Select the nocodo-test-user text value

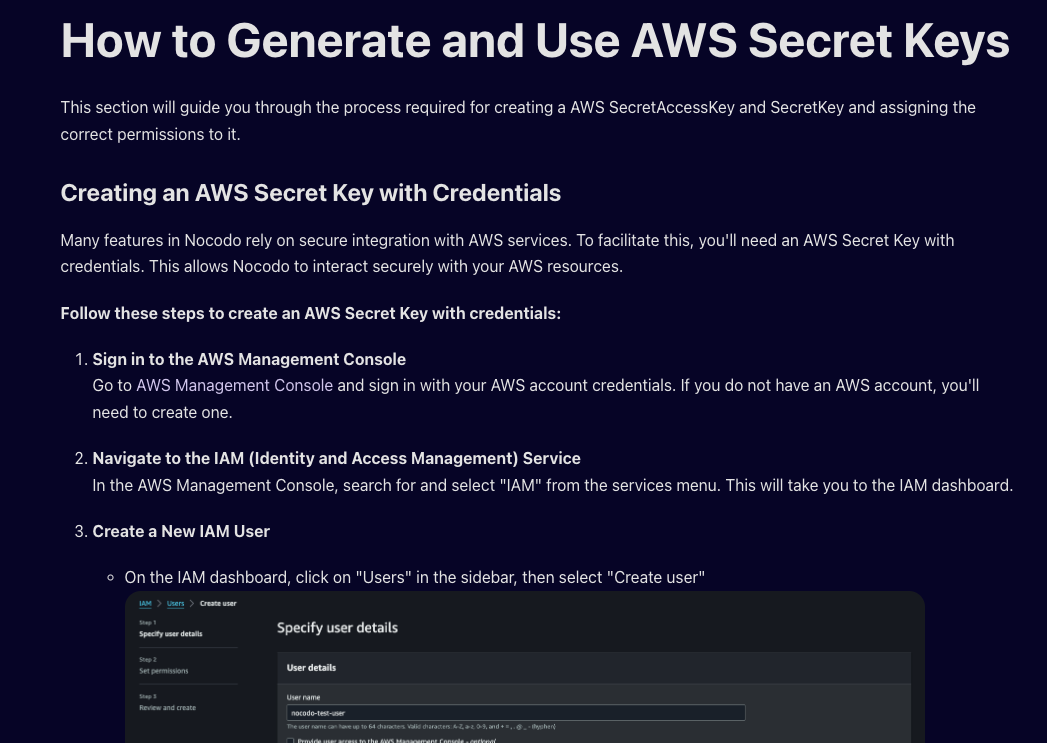coord(322,712)
